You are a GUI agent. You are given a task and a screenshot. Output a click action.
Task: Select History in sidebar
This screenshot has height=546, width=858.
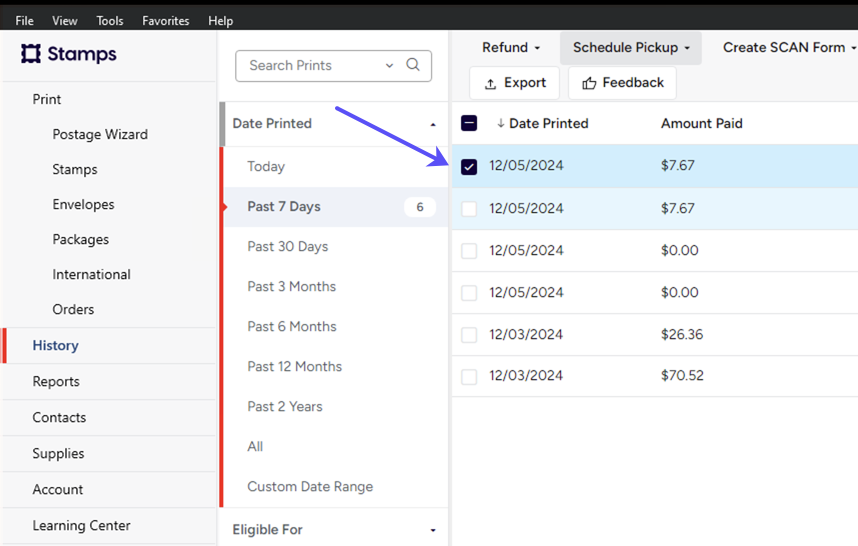pyautogui.click(x=109, y=346)
